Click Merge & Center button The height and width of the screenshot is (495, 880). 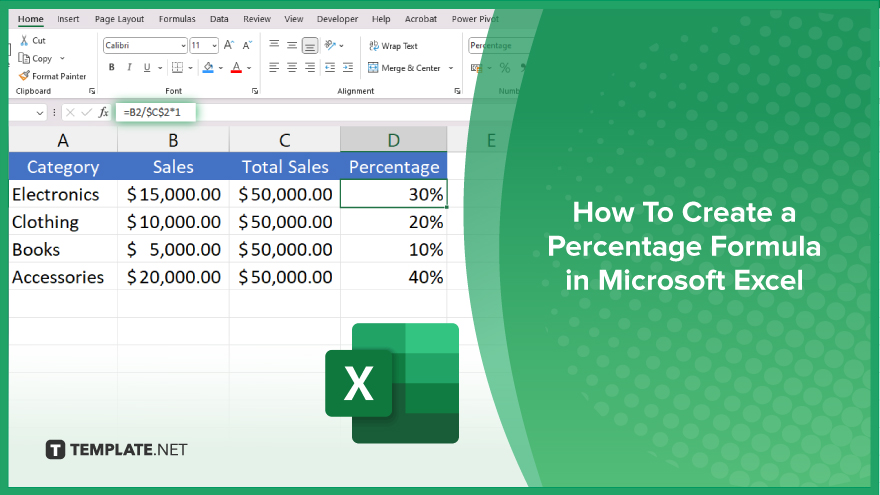click(404, 68)
